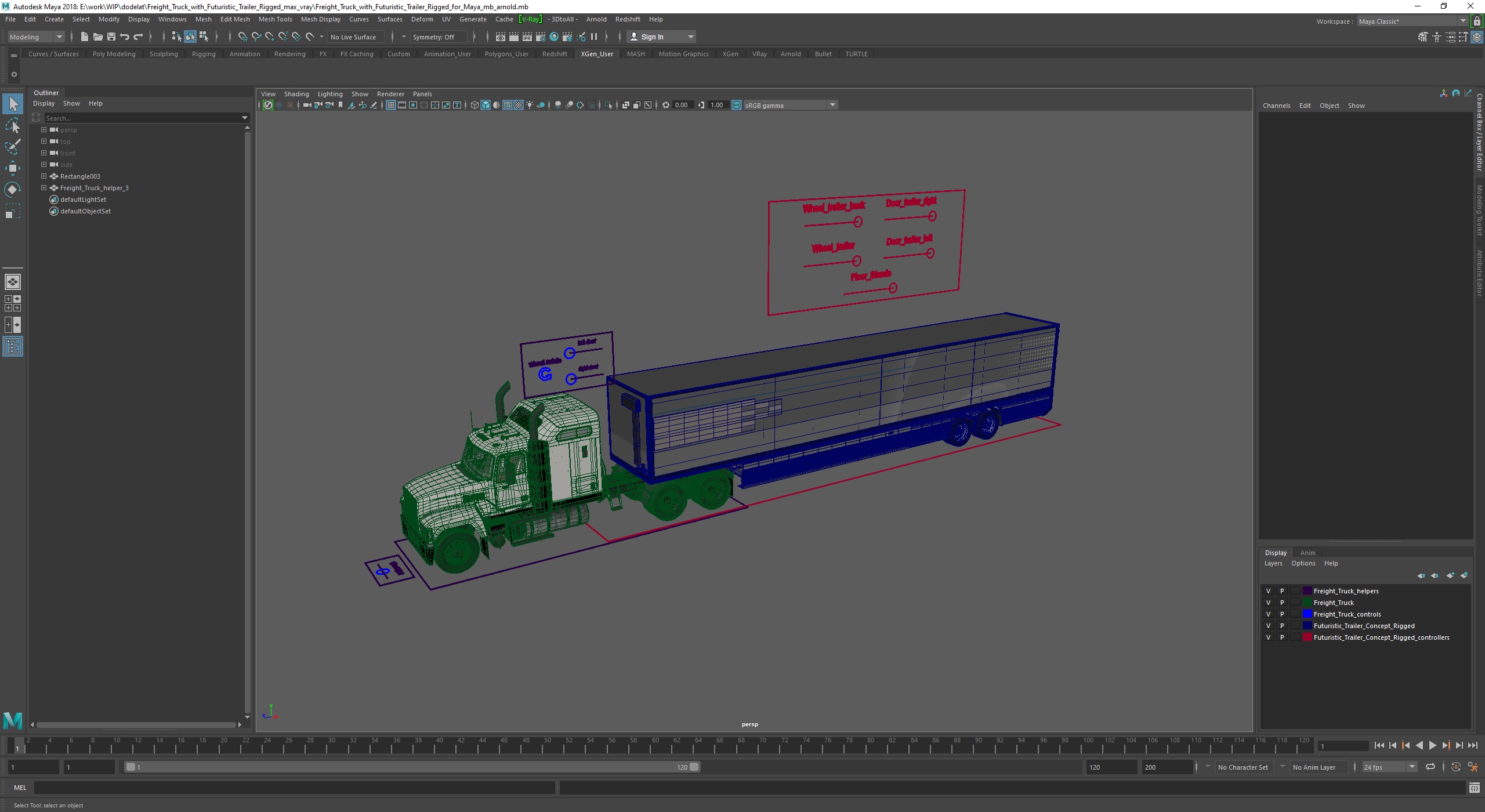1485x812 pixels.
Task: Click the Animation tab in toolbar
Action: click(x=244, y=53)
